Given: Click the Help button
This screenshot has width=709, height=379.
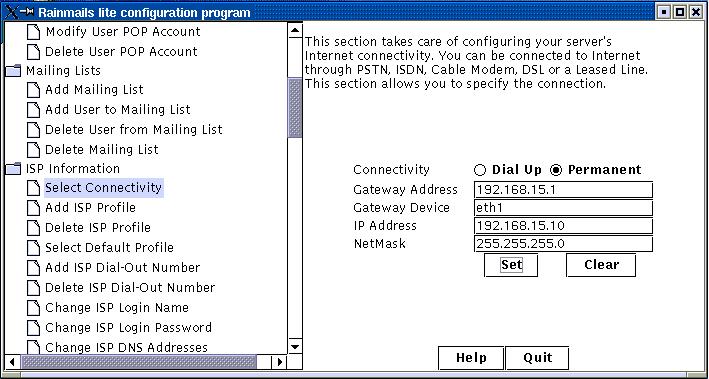Looking at the screenshot, I should 471,358.
